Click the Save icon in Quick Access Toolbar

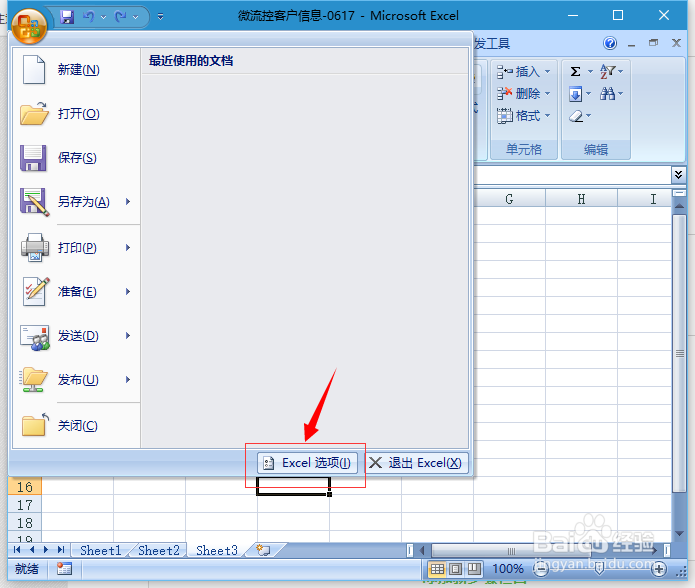point(67,17)
